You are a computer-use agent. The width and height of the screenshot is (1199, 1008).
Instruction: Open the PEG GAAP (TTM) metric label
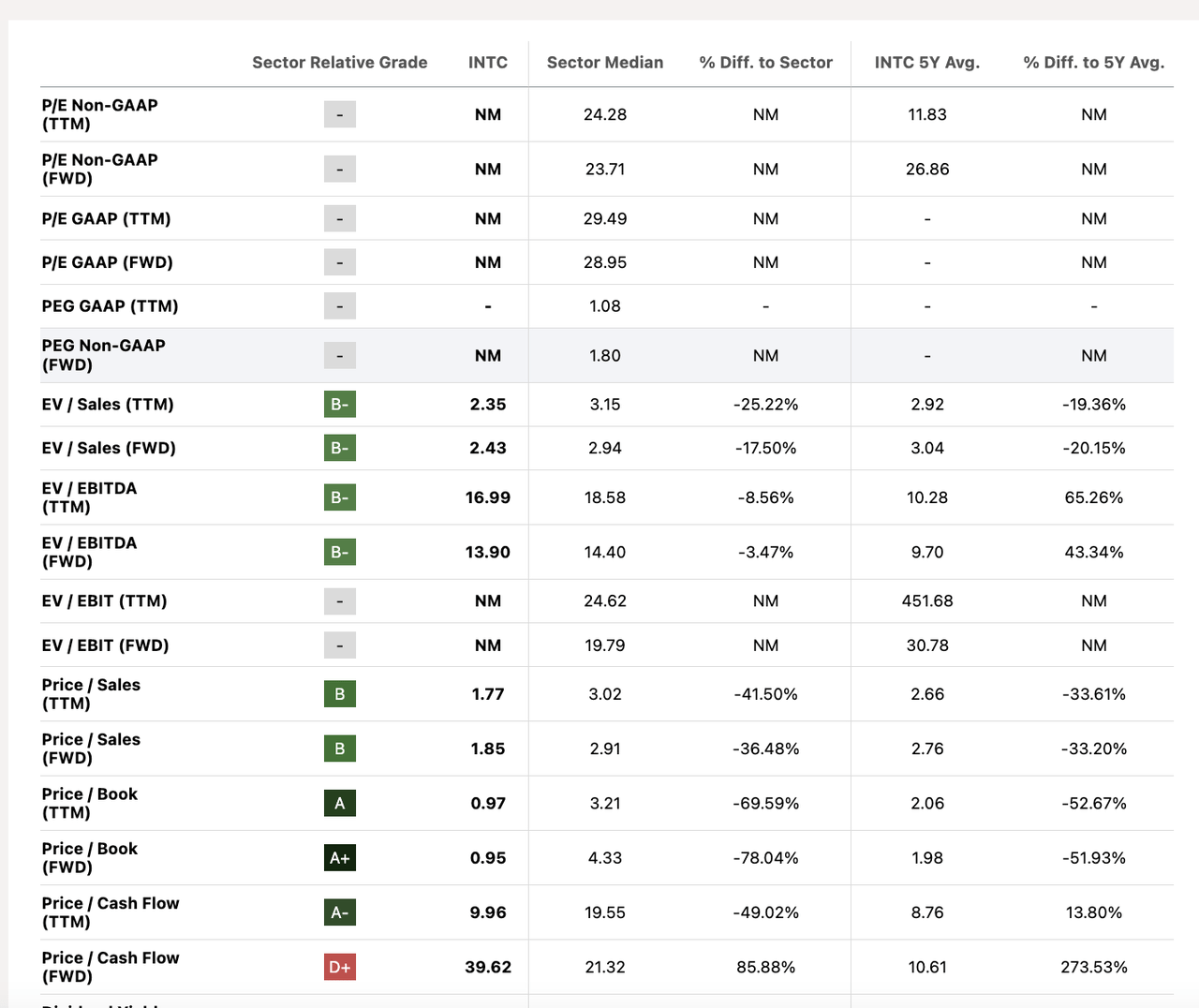[110, 306]
